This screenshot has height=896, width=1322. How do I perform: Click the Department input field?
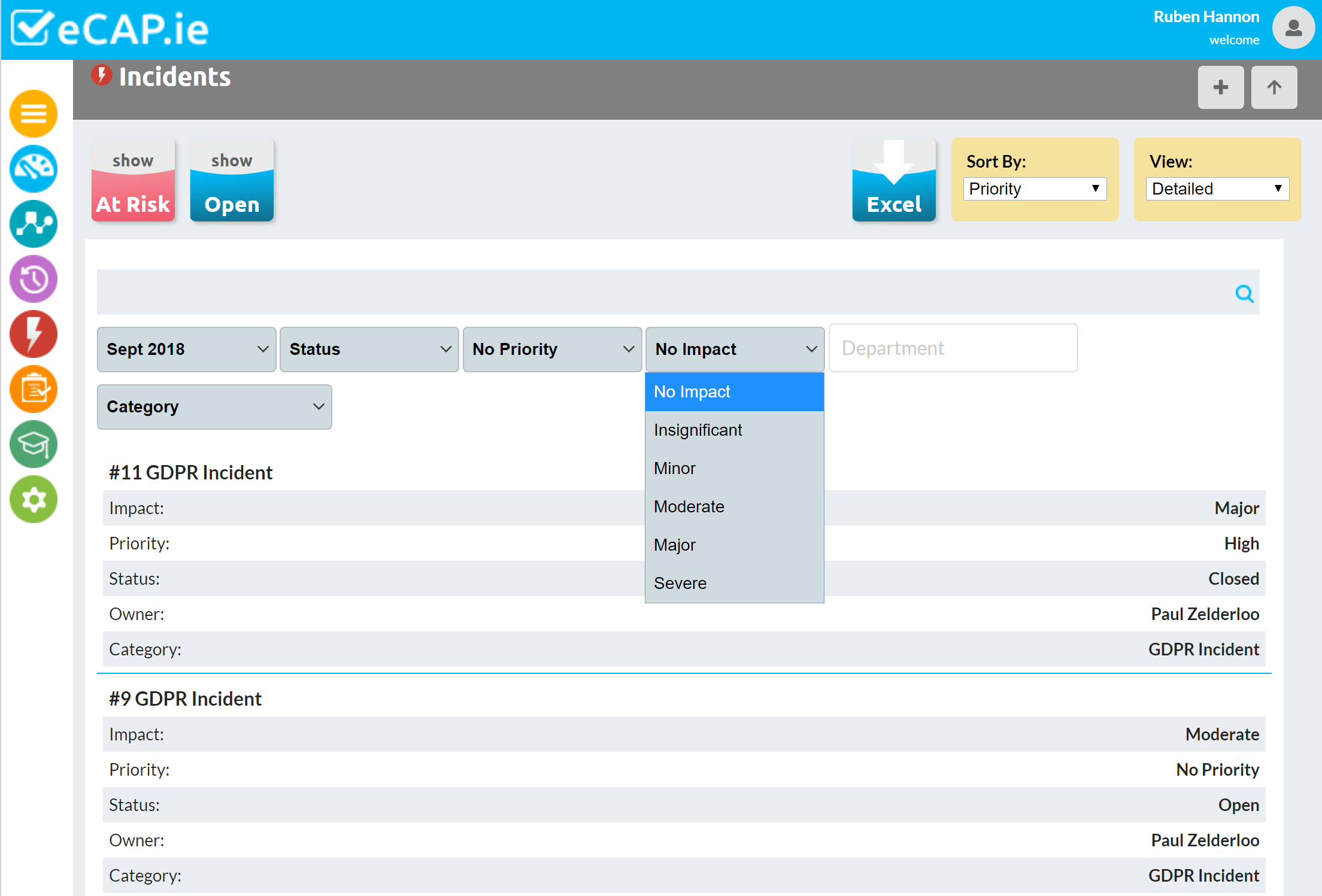953,348
